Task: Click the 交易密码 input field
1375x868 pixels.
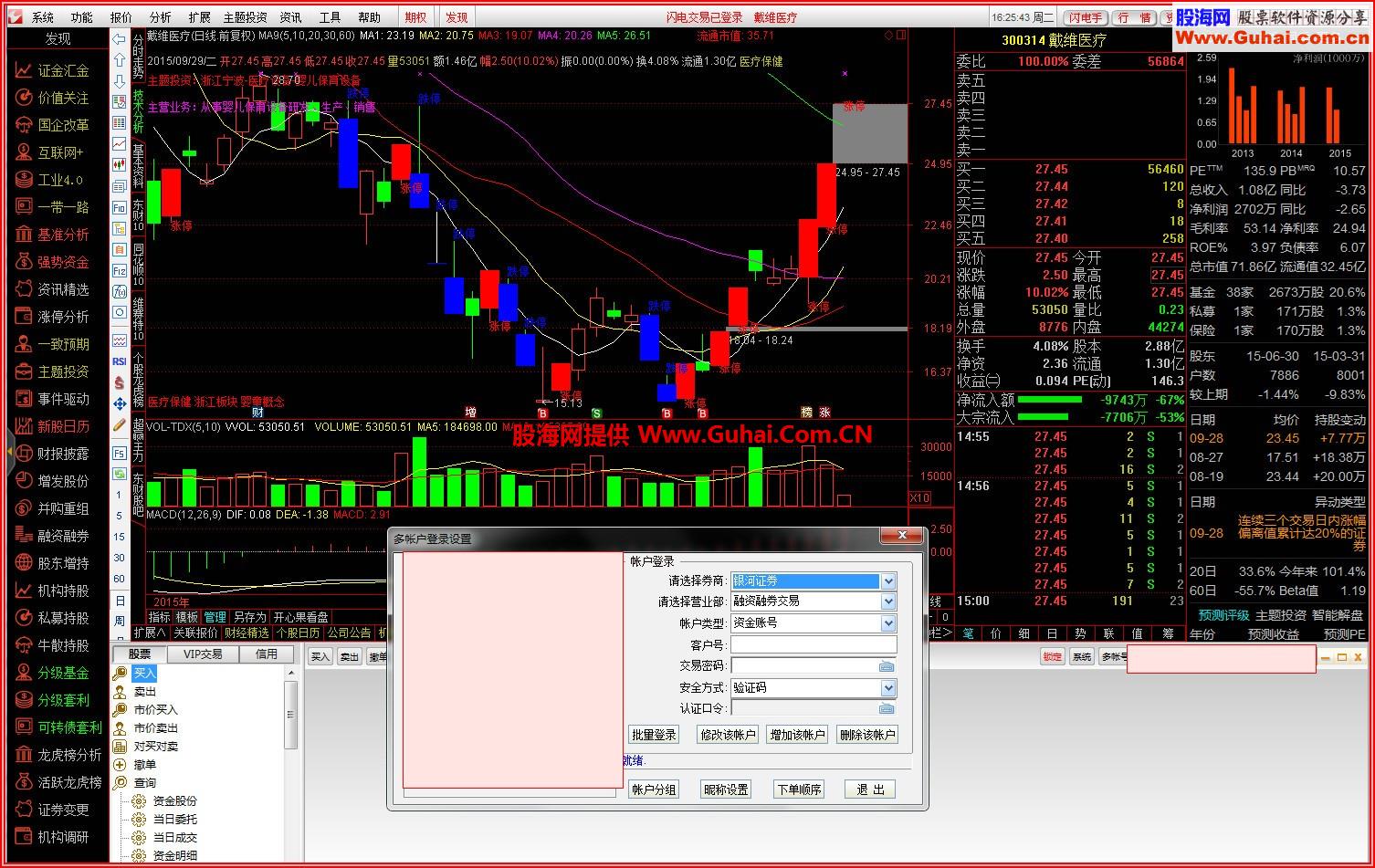Action: click(804, 666)
